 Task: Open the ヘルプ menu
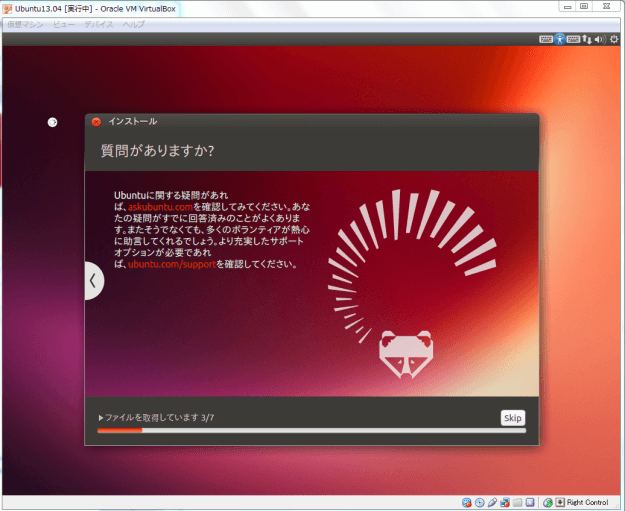click(x=134, y=22)
